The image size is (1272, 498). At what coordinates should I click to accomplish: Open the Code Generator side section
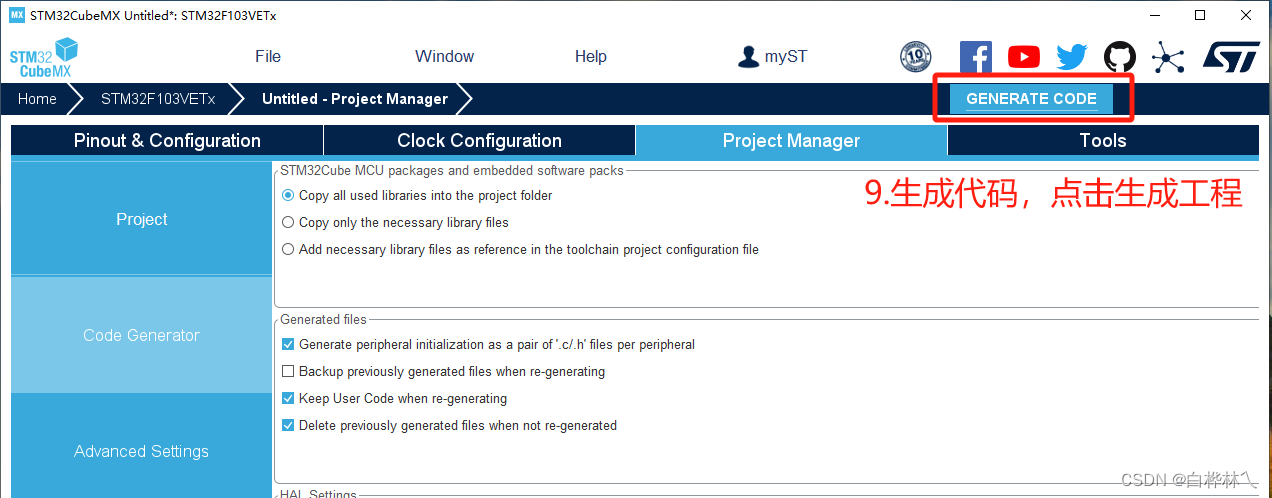[x=141, y=335]
